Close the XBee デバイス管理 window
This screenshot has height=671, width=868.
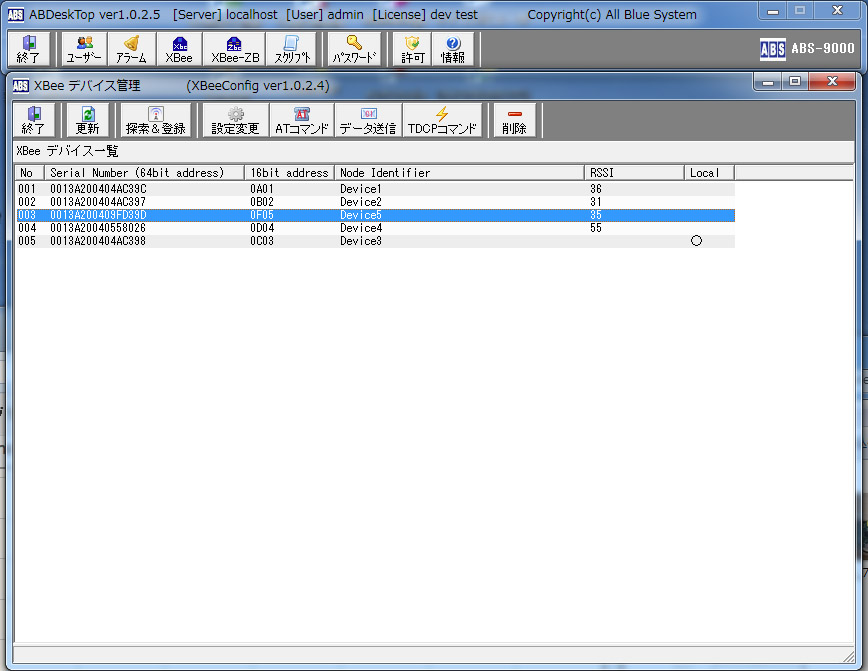point(833,82)
